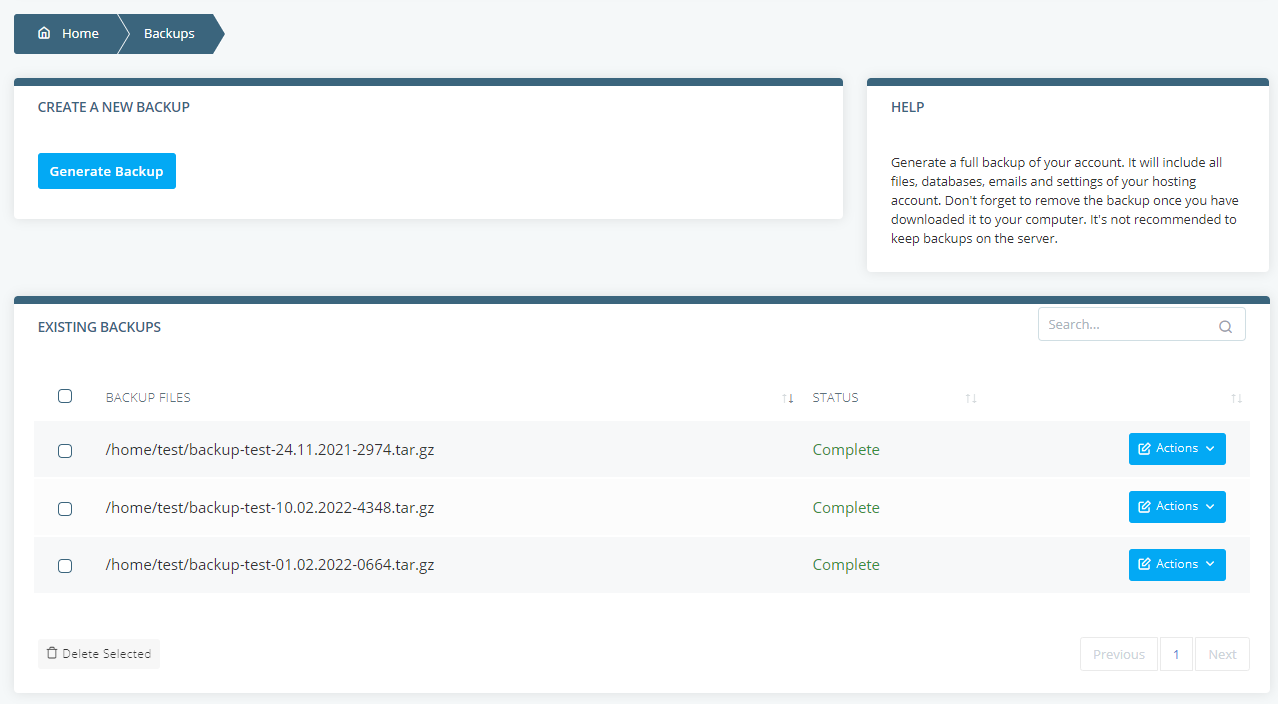
Task: Check the checkbox for backup-test-24.11.2021-2974.tar.gz
Action: click(65, 451)
